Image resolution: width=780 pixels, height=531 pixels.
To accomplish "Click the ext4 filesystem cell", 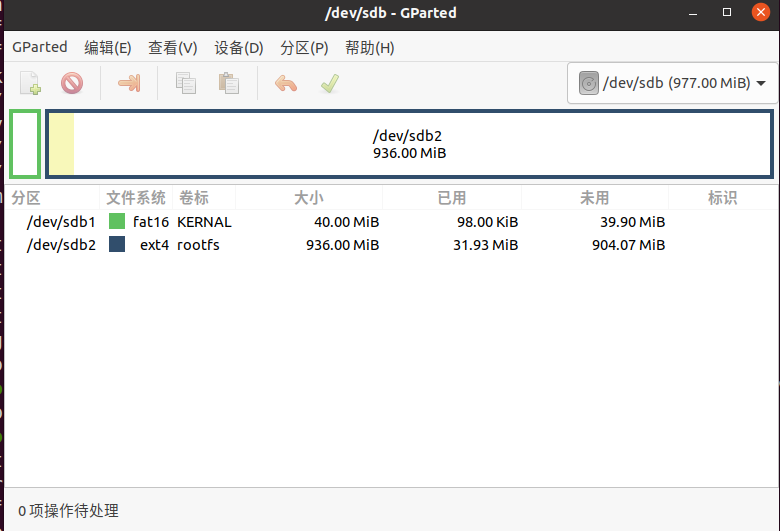I will click(x=154, y=245).
